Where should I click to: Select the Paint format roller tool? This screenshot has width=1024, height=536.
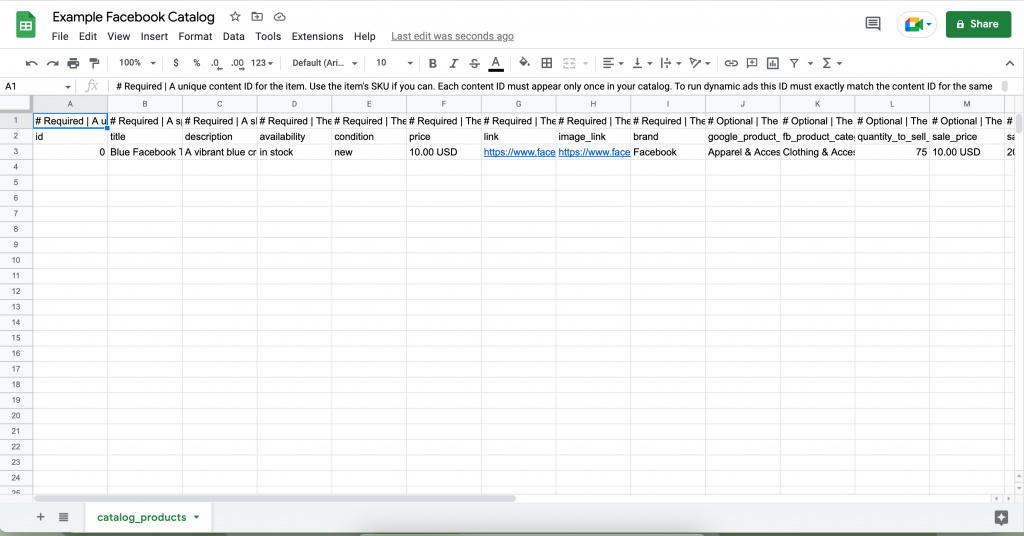click(94, 63)
